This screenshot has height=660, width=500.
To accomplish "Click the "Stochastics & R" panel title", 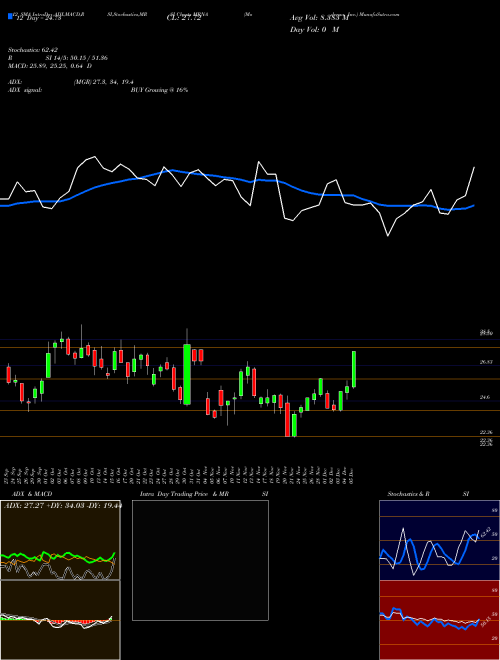I will (x=408, y=494).
